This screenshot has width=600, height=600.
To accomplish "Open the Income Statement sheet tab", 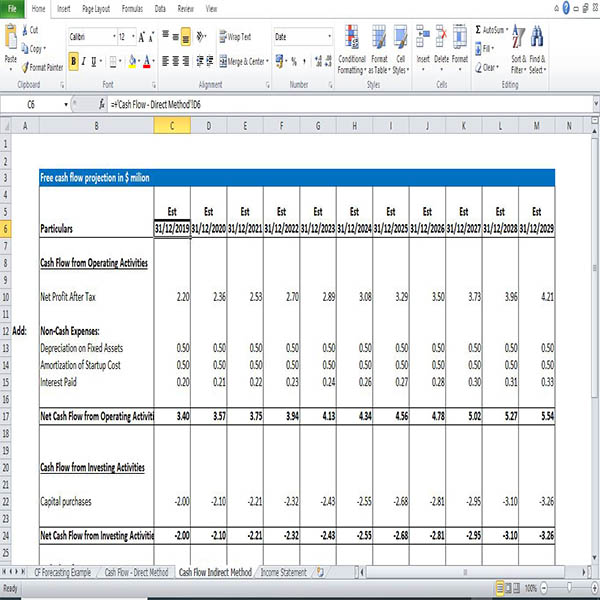I will click(284, 572).
